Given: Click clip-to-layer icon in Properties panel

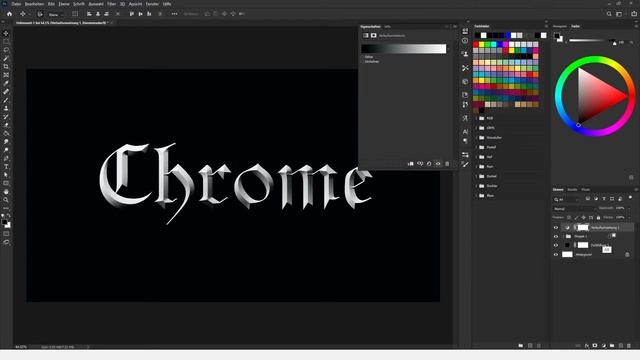Looking at the screenshot, I should coord(411,164).
